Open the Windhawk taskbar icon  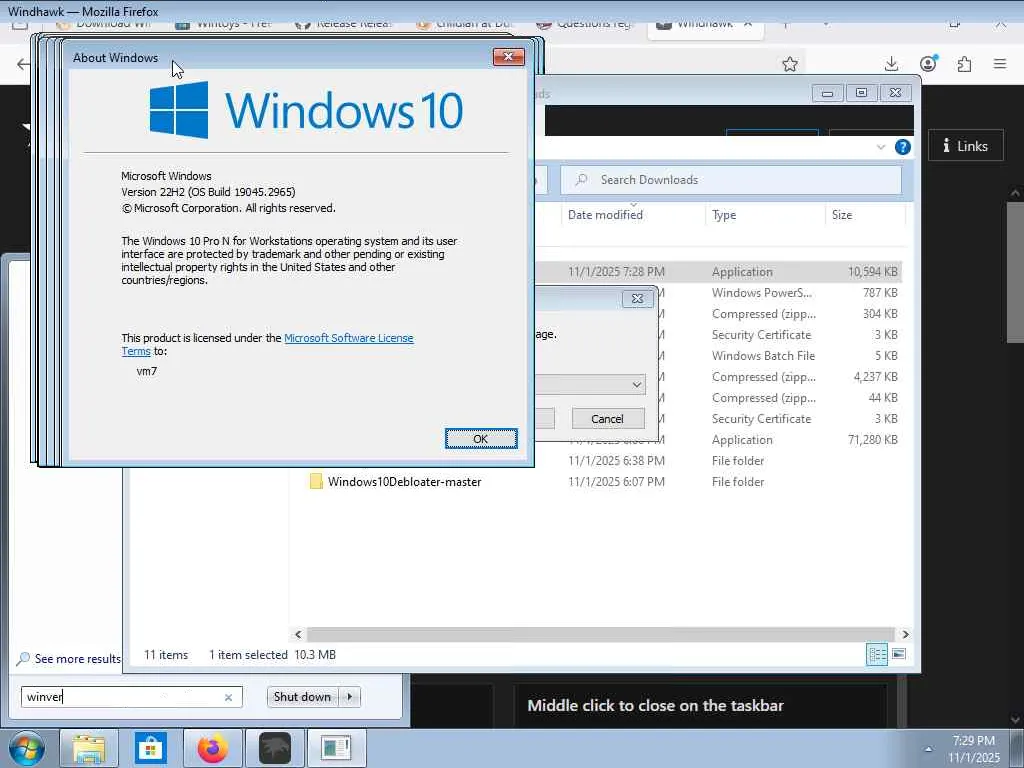[x=275, y=748]
